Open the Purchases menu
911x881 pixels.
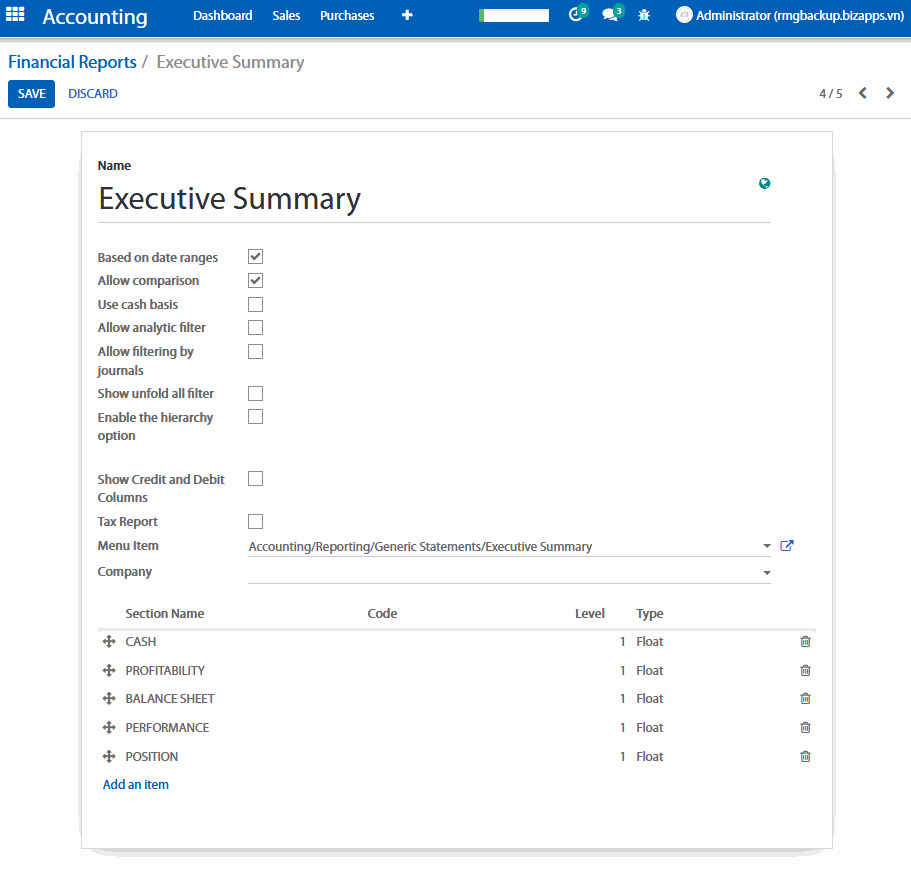[x=347, y=16]
